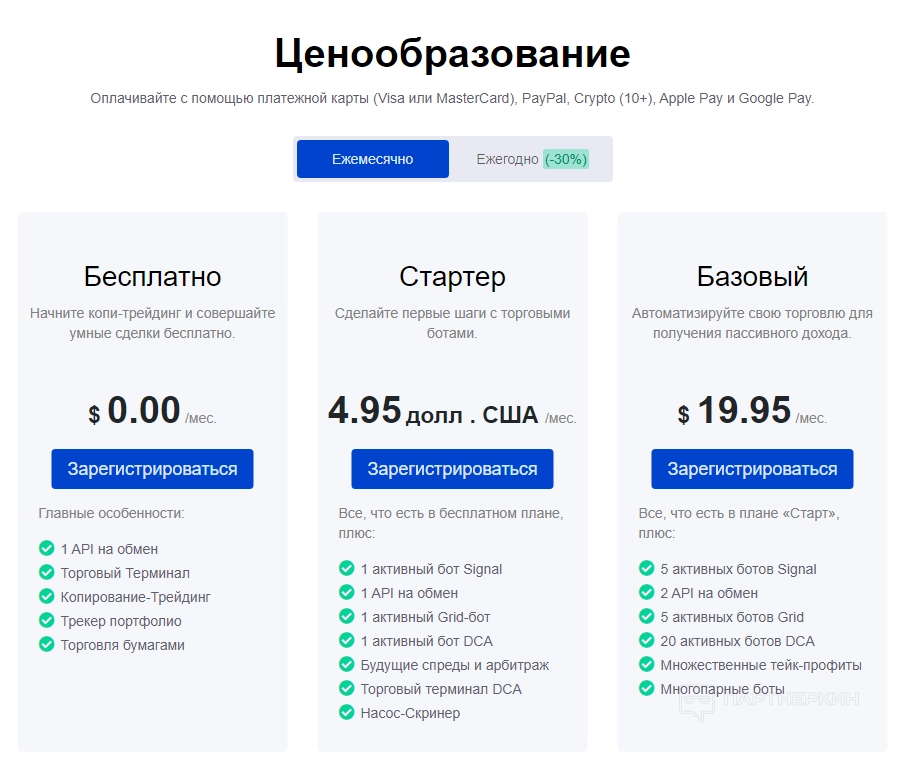Click the text Главные особенности:
The height and width of the screenshot is (774, 910).
(111, 513)
